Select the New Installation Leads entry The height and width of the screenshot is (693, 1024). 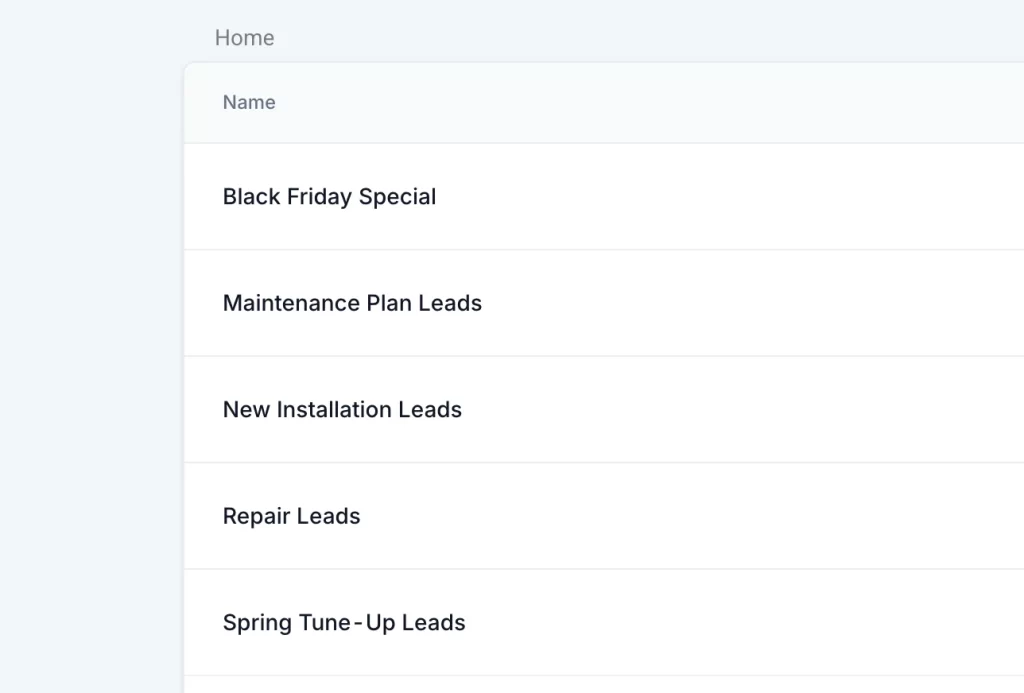(342, 410)
